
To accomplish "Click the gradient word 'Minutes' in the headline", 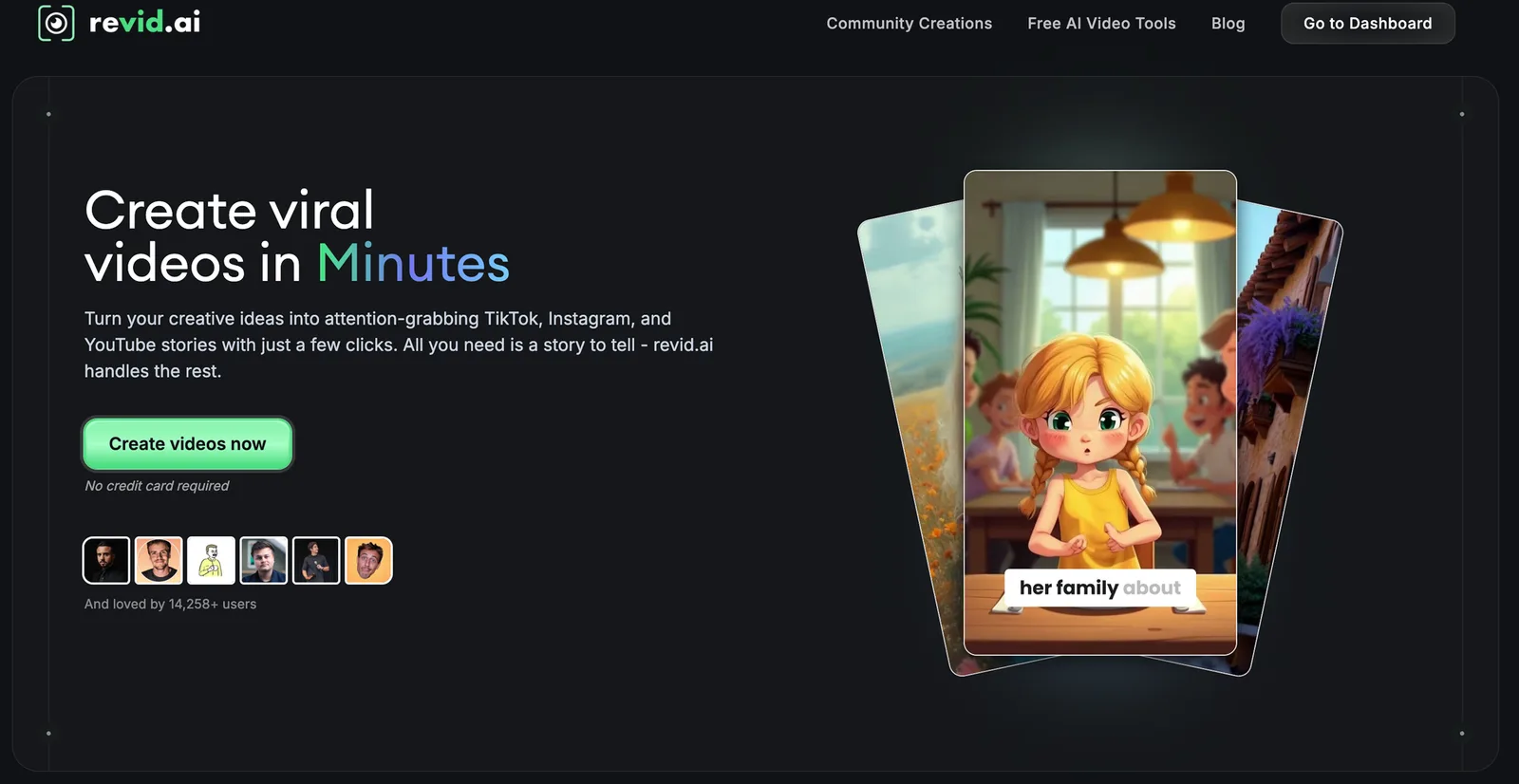I will coord(413,263).
